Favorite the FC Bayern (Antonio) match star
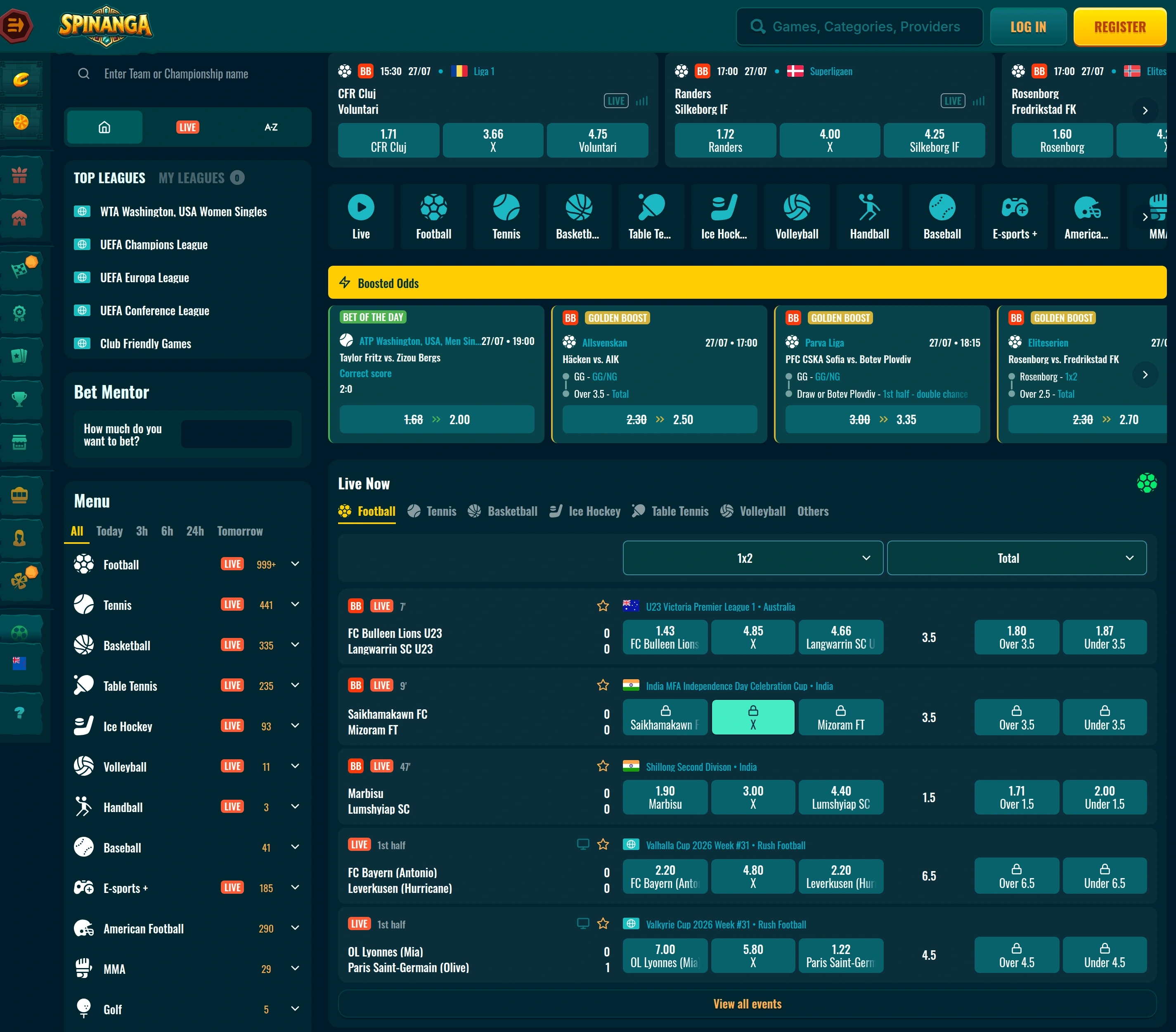Viewport: 1176px width, 1032px height. (602, 844)
